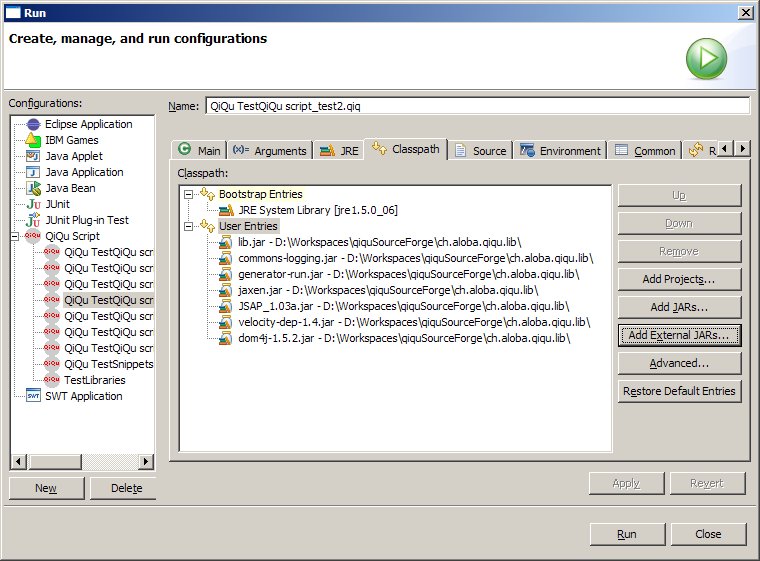Image resolution: width=760 pixels, height=561 pixels.
Task: Select 'jaxen.jar' classpath entry text
Action: point(388,290)
